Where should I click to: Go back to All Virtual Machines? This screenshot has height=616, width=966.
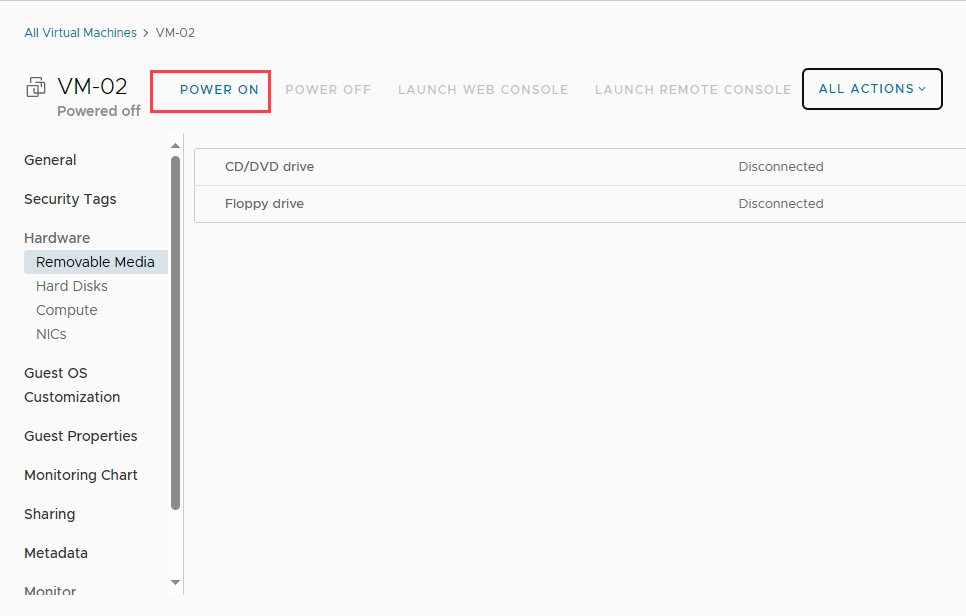80,33
